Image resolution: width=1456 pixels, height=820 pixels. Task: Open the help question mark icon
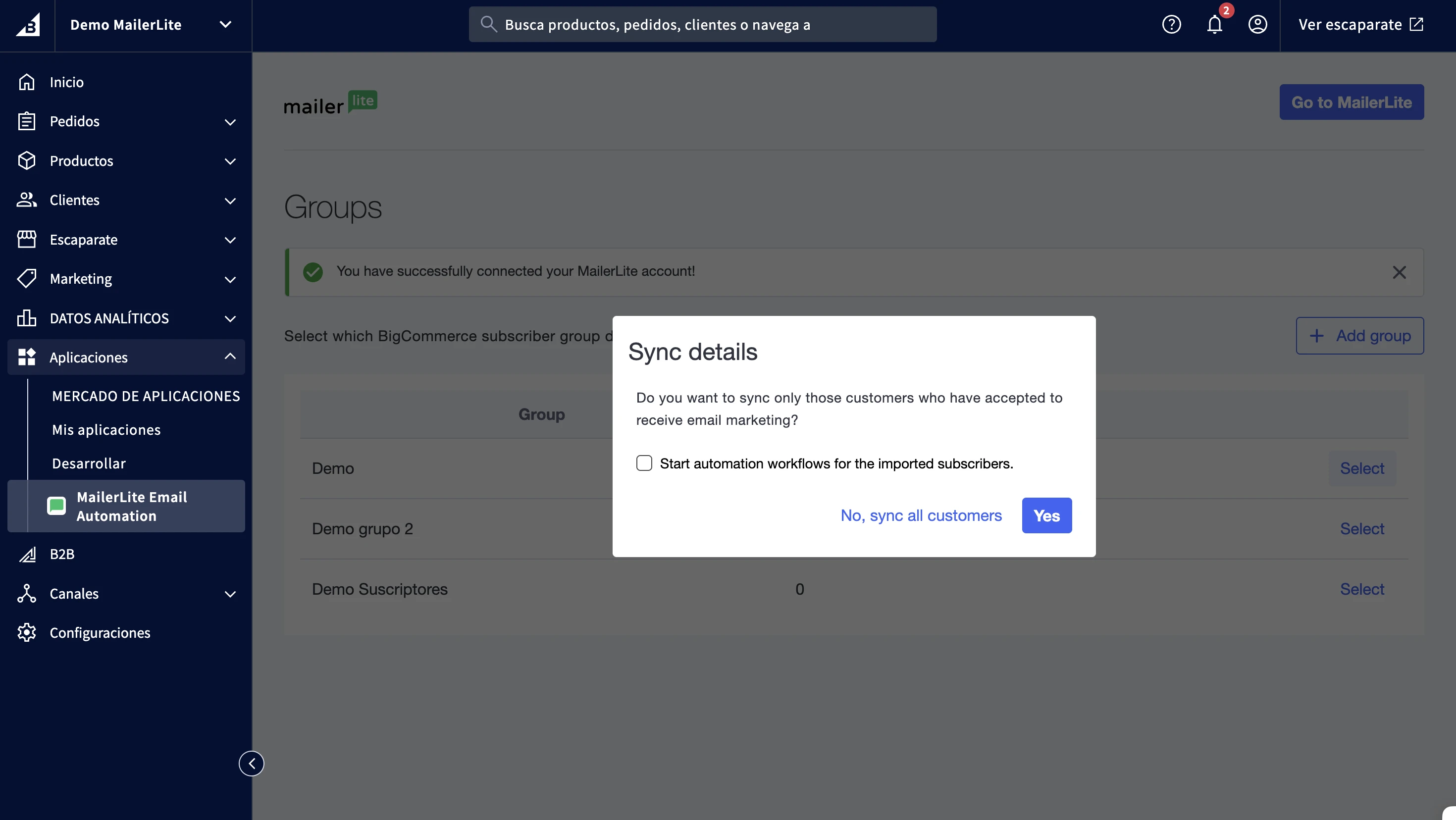click(1171, 24)
